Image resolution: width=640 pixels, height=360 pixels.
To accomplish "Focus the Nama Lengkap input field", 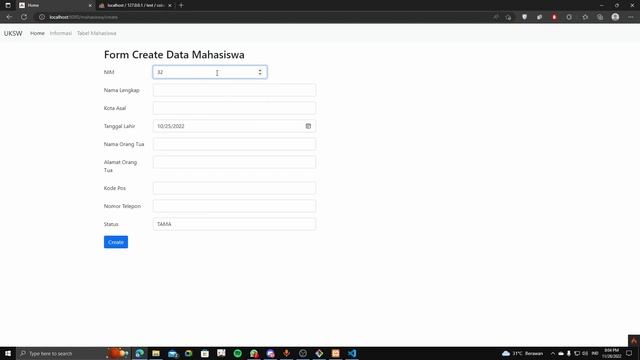I will coord(234,90).
